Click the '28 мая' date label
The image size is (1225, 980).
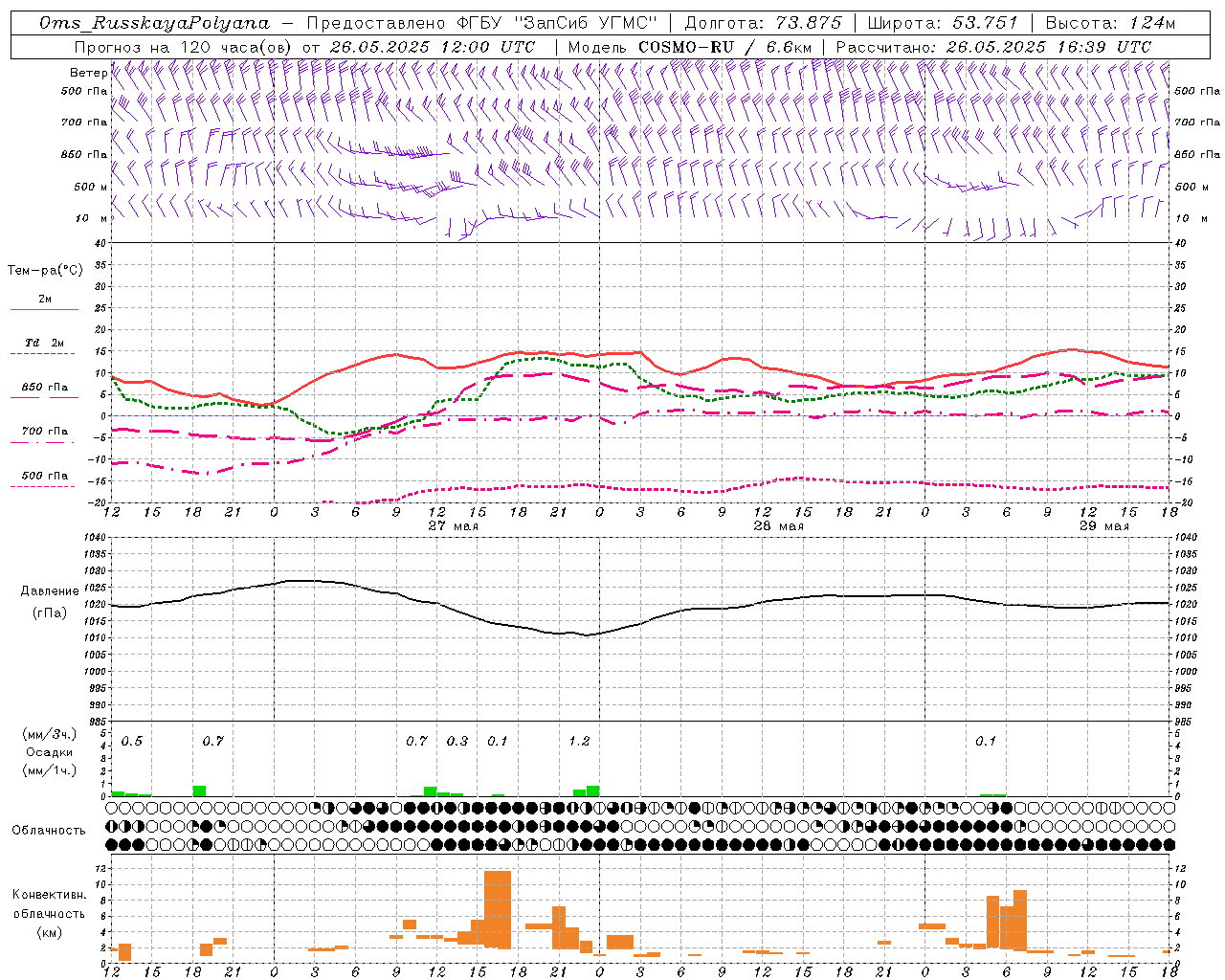point(778,526)
